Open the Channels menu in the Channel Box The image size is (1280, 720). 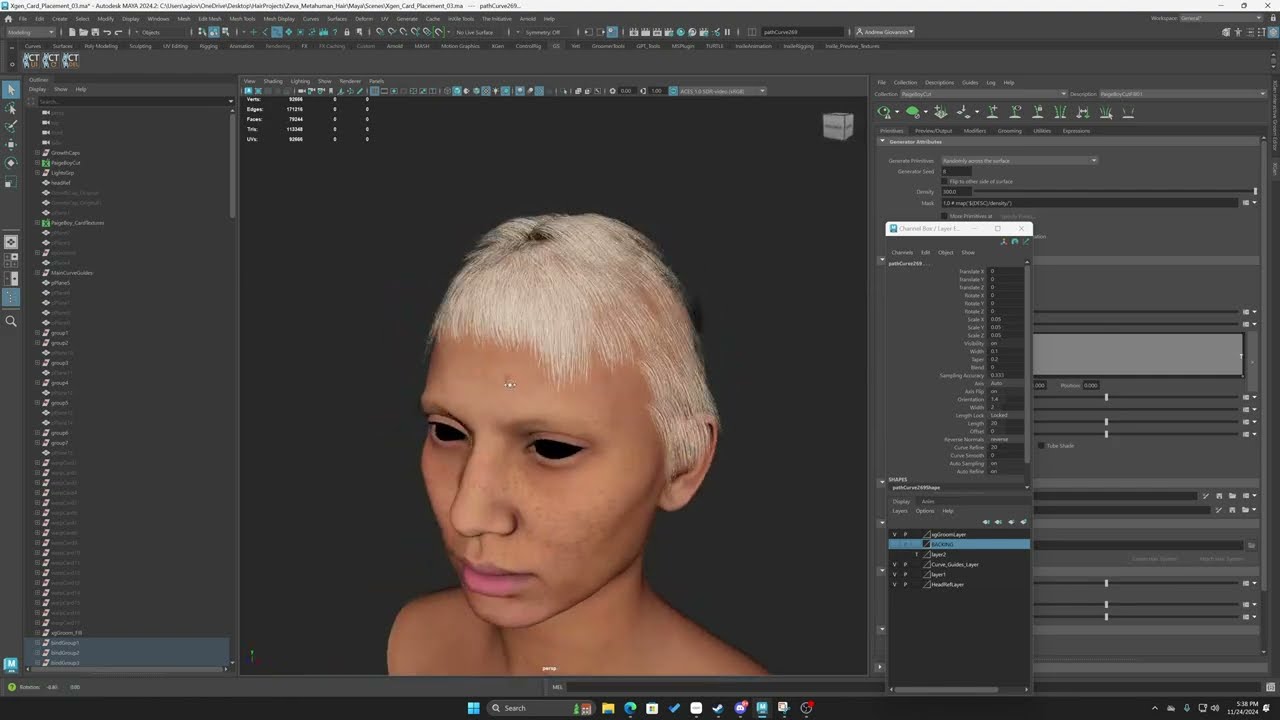pos(902,252)
